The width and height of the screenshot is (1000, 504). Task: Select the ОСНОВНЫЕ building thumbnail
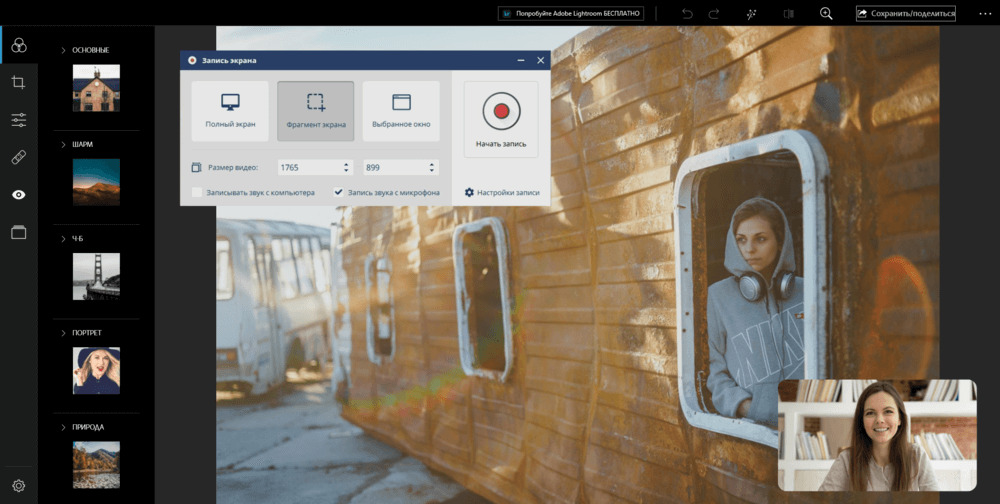(x=96, y=88)
